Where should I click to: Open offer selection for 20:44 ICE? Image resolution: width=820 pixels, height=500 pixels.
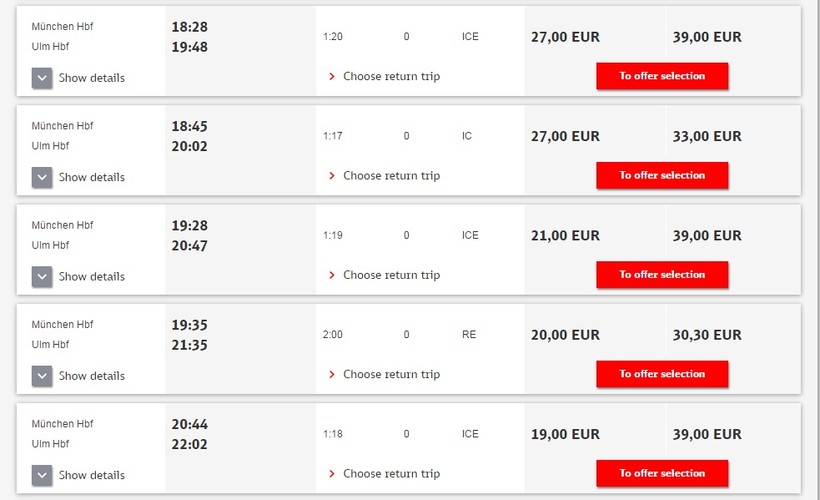[662, 473]
